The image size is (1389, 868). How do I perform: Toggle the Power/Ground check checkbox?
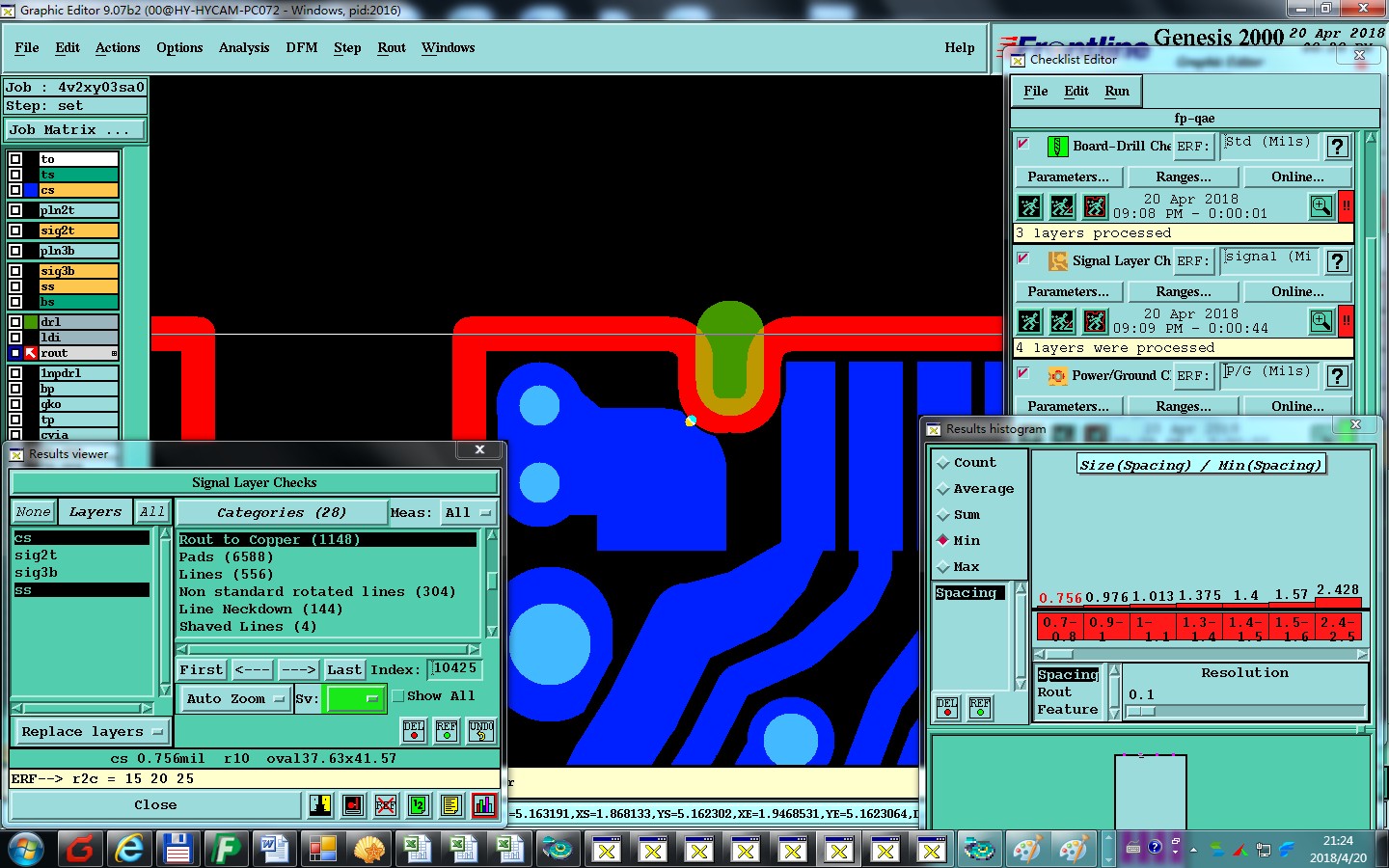(1023, 373)
